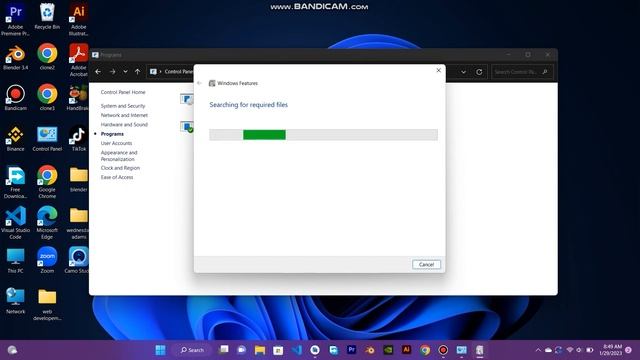The width and height of the screenshot is (640, 360).
Task: Open Clock and Region category
Action: click(x=120, y=168)
